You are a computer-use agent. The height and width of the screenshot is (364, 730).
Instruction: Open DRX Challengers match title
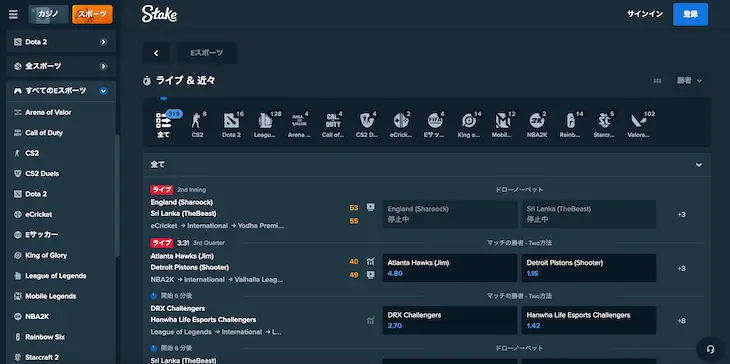[177, 309]
